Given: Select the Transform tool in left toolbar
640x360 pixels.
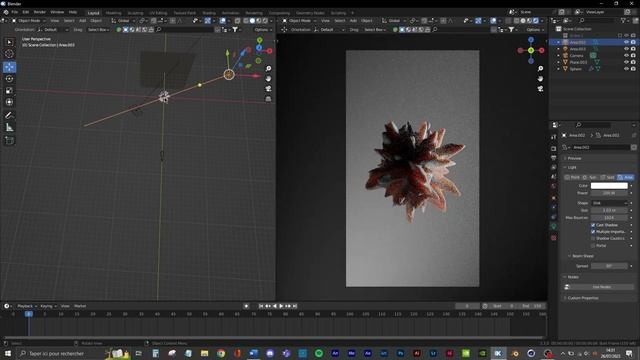Looking at the screenshot, I should 9,102.
